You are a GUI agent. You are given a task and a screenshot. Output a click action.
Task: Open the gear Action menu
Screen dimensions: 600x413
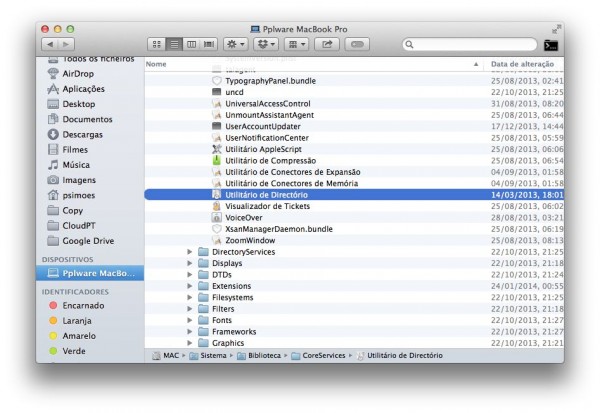236,44
